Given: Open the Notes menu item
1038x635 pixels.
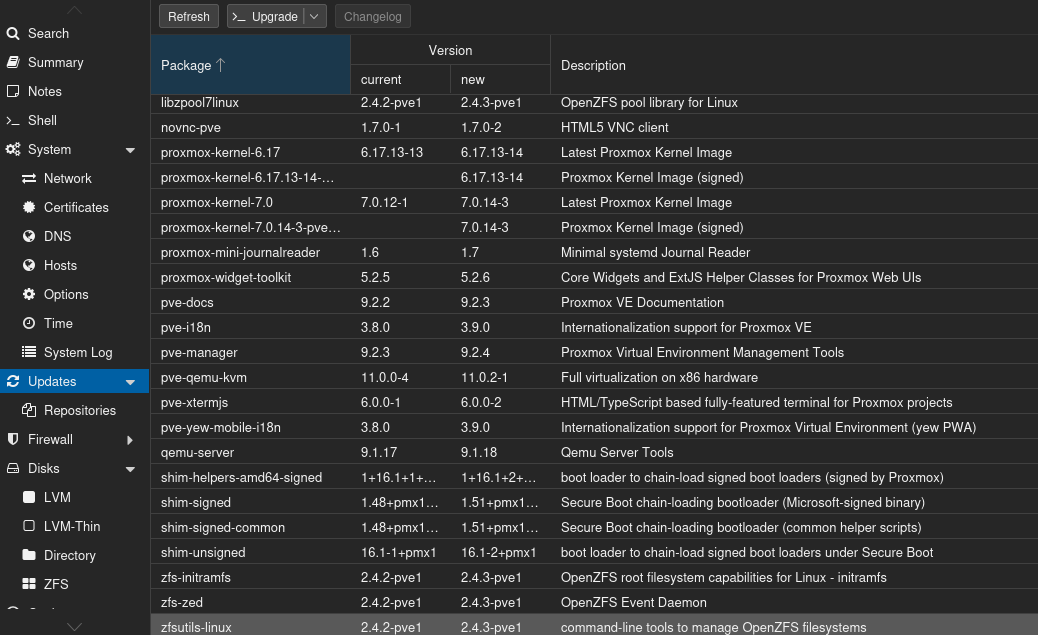Looking at the screenshot, I should coord(75,91).
